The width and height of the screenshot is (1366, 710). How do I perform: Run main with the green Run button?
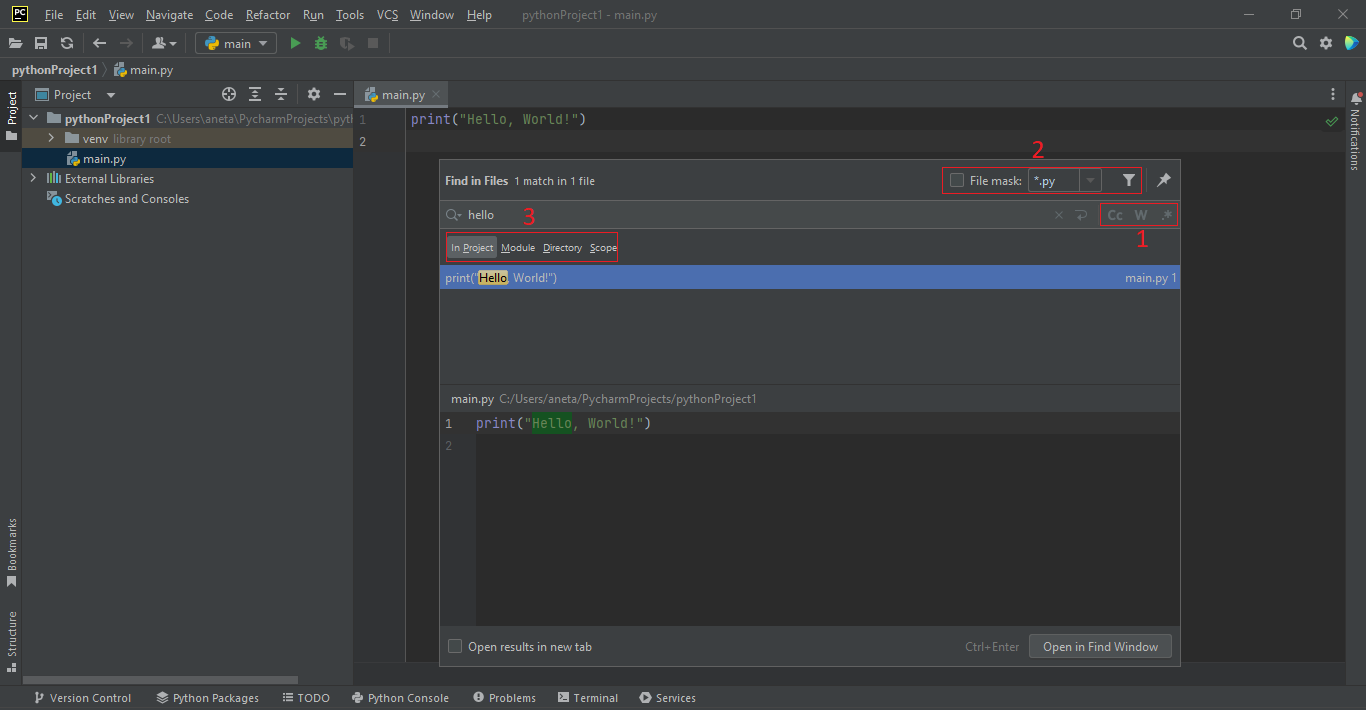(x=295, y=43)
